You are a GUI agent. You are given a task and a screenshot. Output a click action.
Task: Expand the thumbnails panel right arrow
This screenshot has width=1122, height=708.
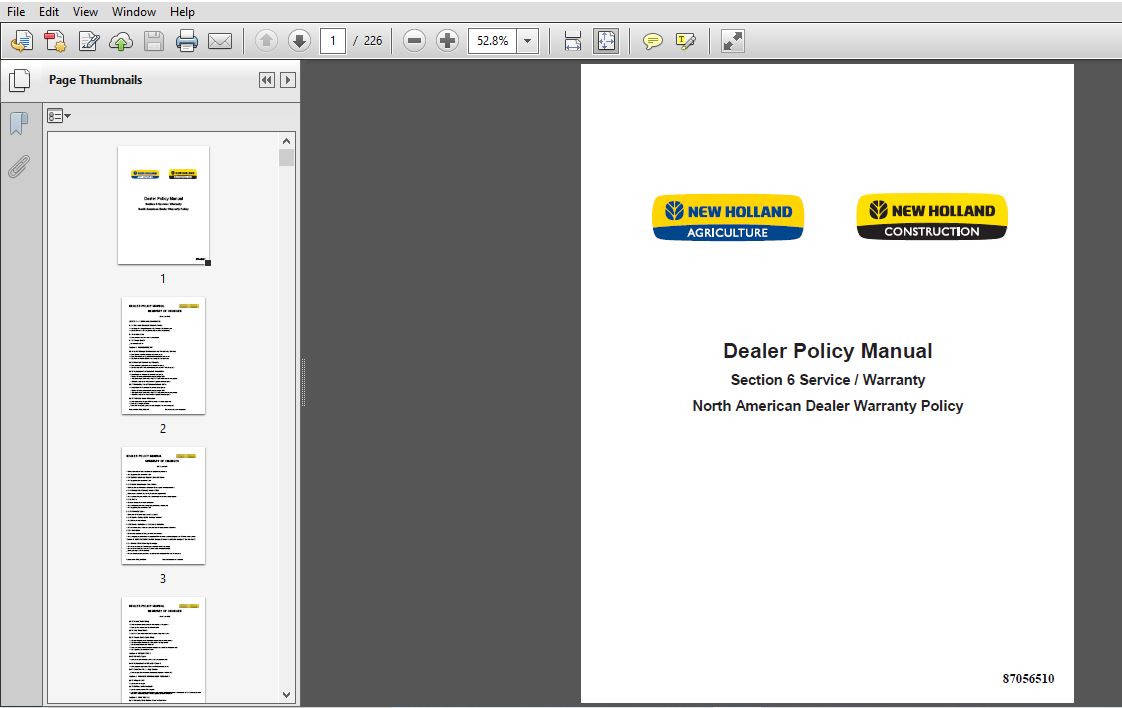(288, 80)
